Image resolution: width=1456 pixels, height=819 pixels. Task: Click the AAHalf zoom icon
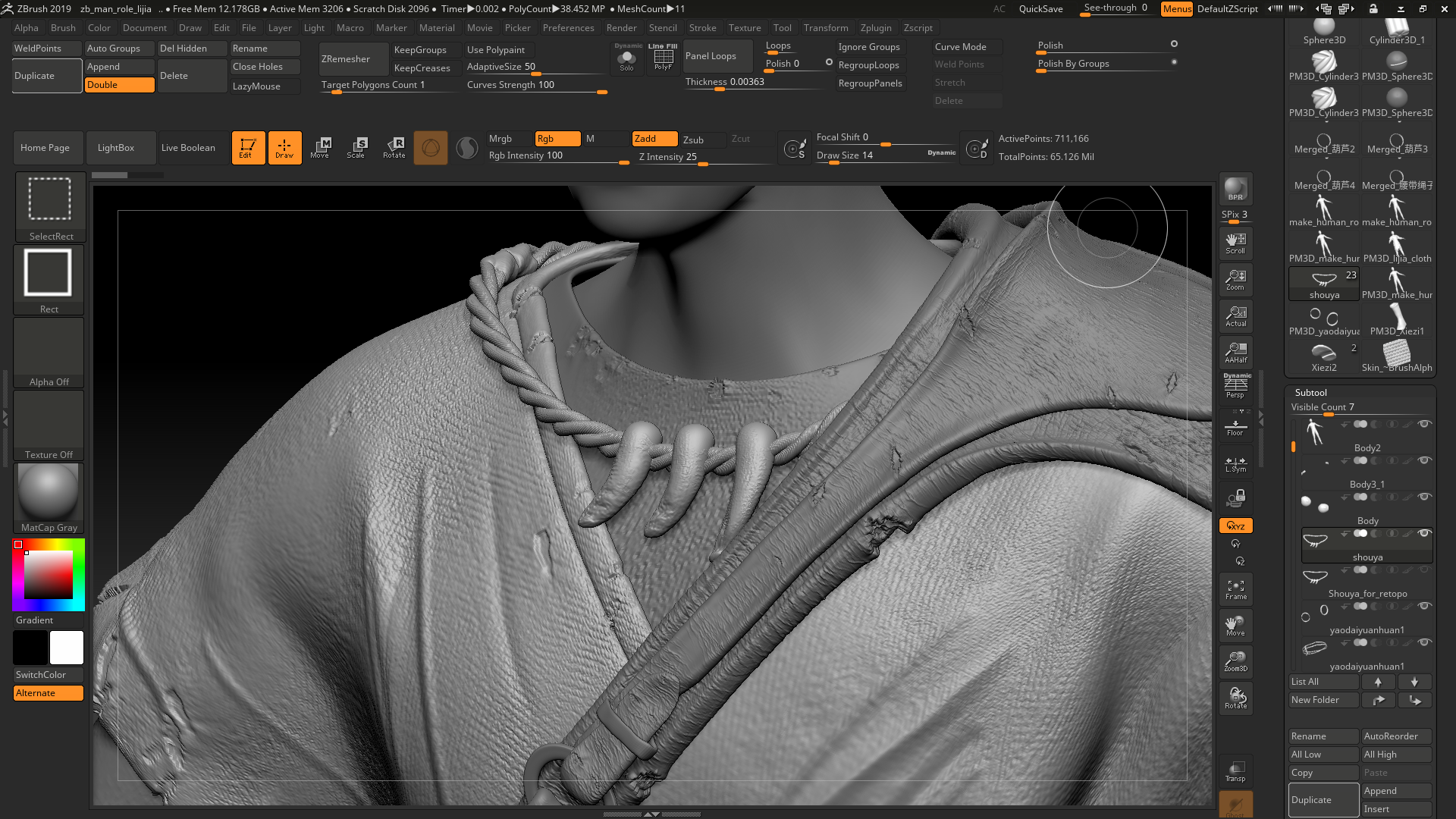click(x=1235, y=352)
